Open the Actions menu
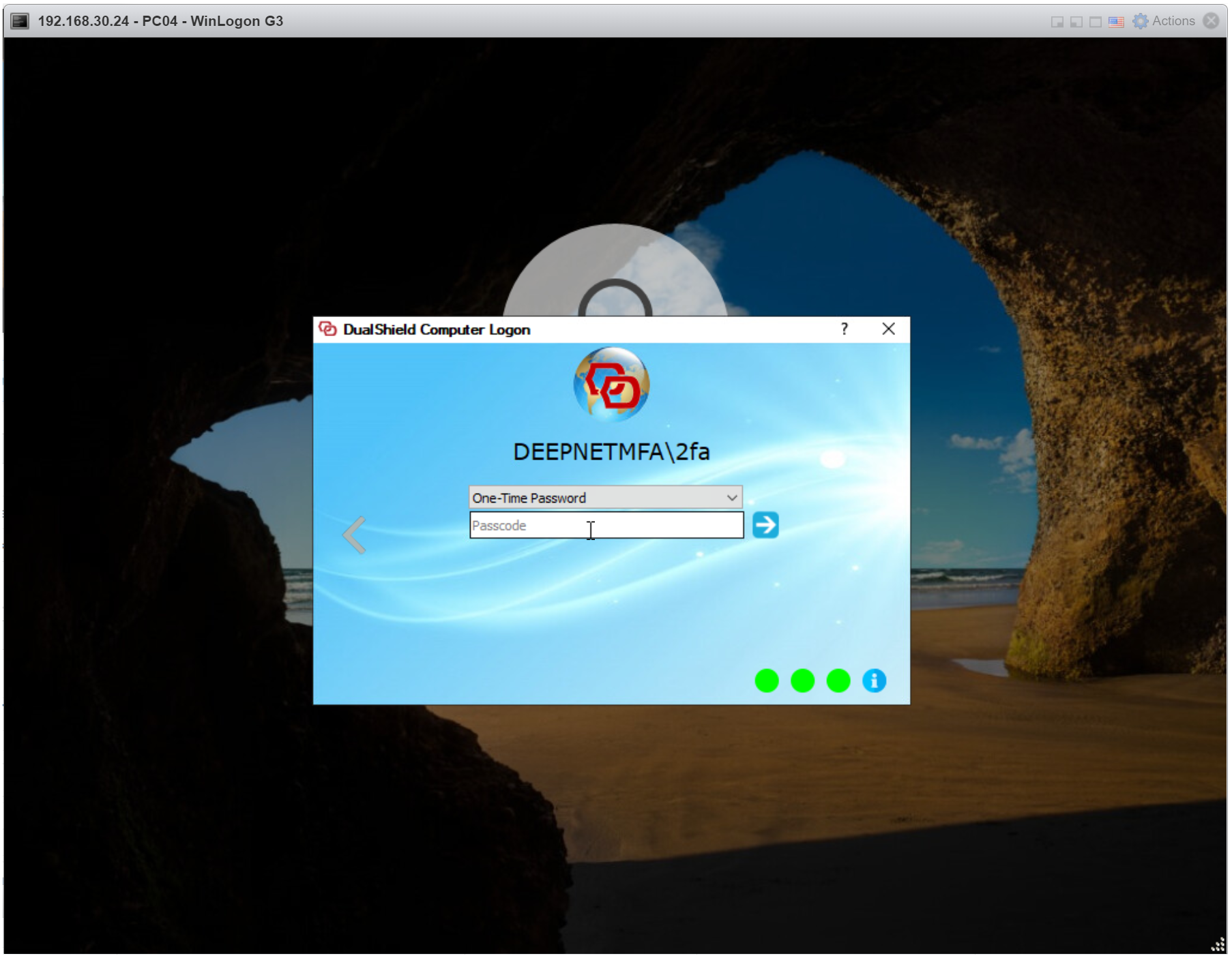Screen dimensions: 1232x958 click(x=1173, y=21)
